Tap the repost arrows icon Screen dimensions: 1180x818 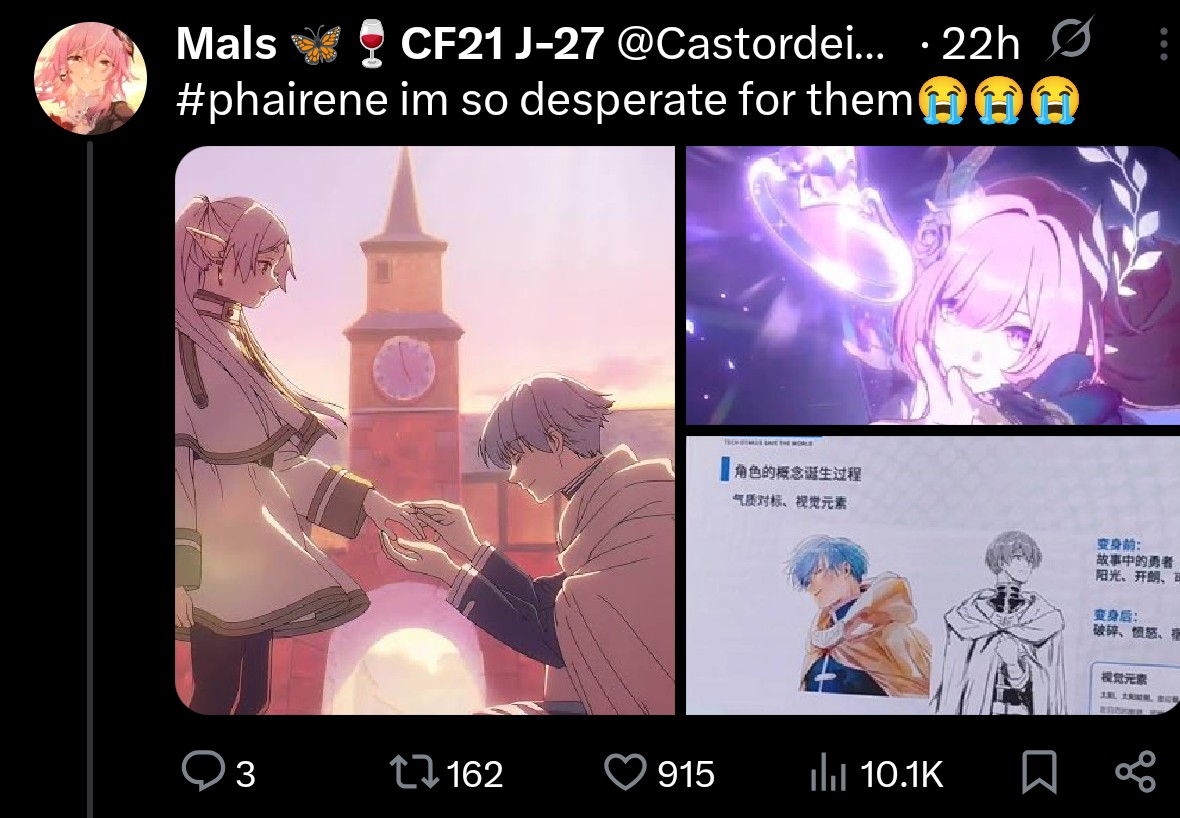pyautogui.click(x=414, y=773)
